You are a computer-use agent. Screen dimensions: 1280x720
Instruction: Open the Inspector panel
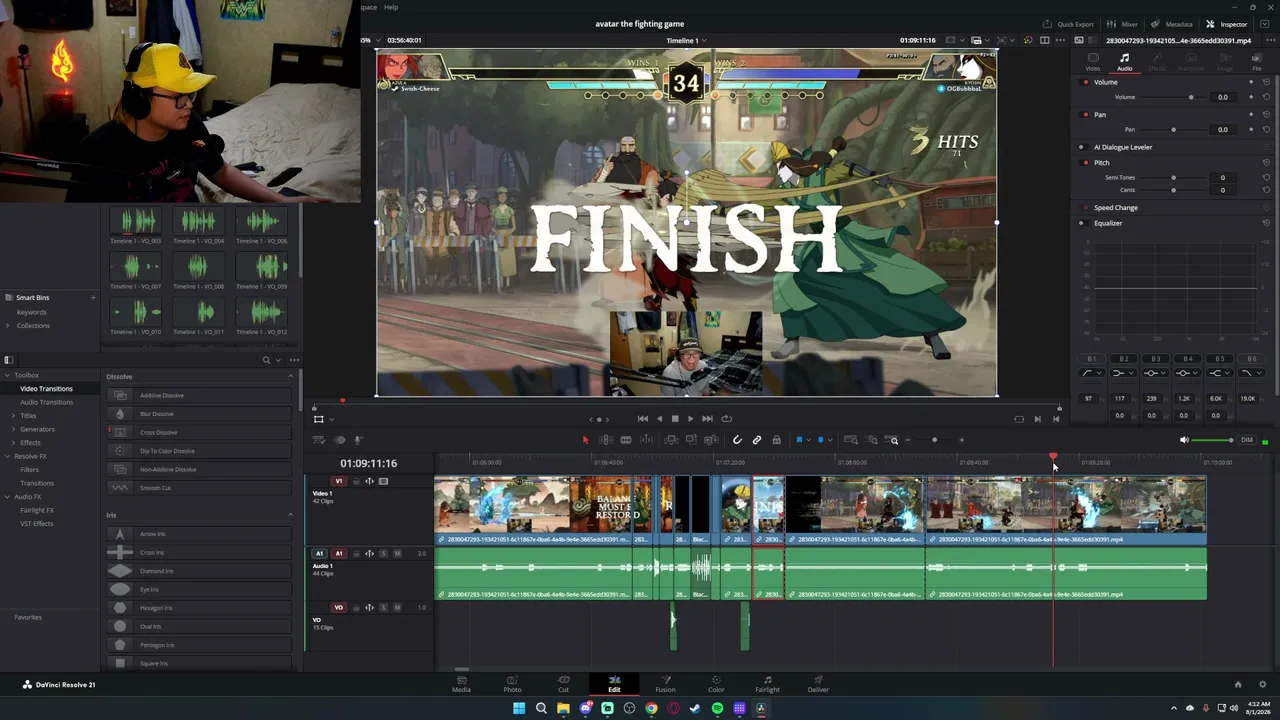tap(1227, 24)
